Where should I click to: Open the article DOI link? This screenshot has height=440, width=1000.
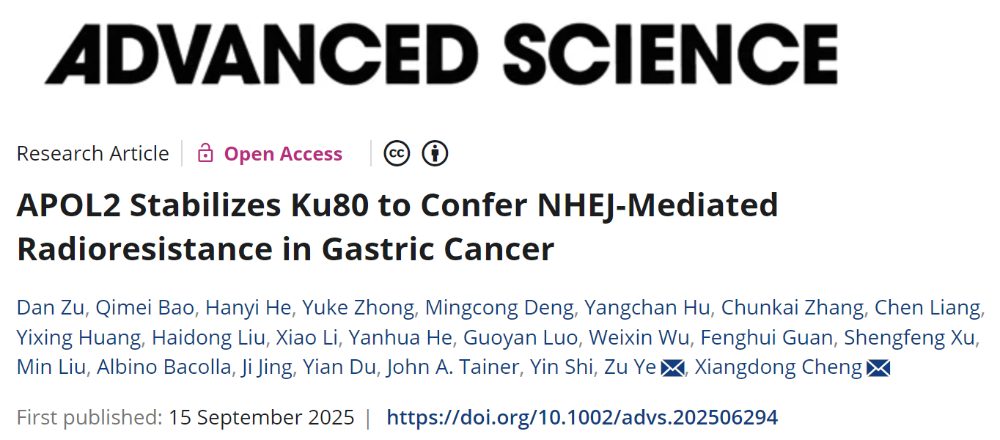[x=582, y=417]
